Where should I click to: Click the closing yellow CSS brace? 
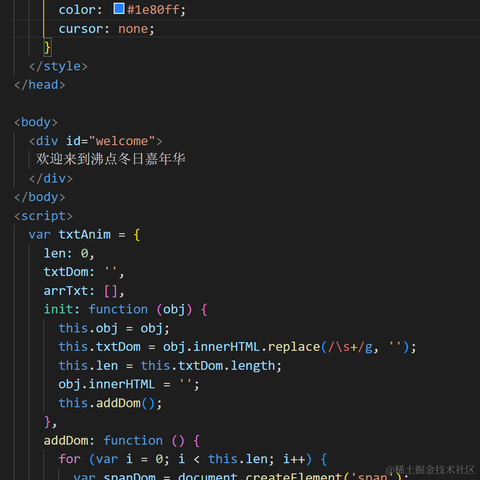pos(47,47)
